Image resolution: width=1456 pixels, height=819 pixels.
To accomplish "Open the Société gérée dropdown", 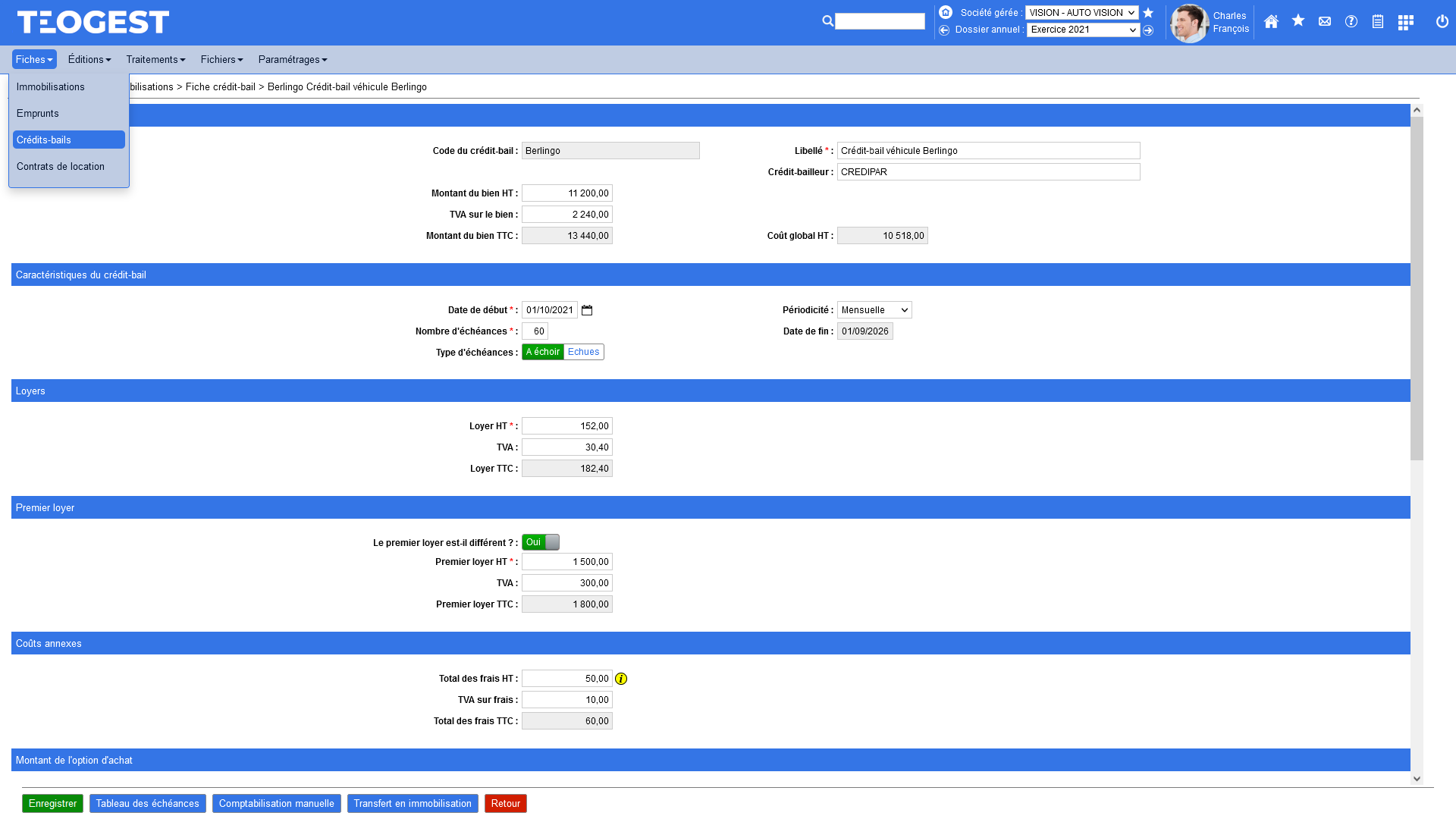I will click(1081, 13).
